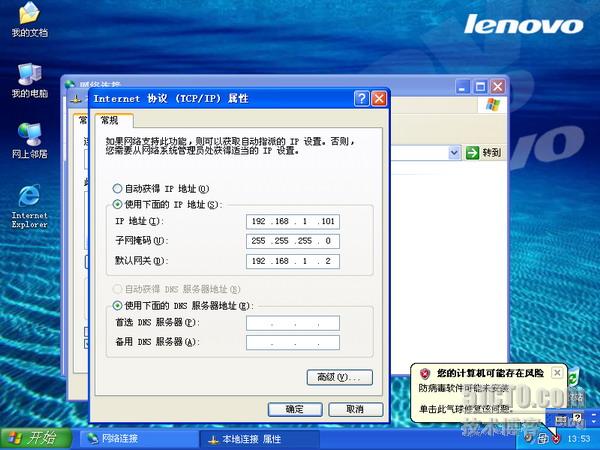
Task: Open the My Documents desktop icon
Action: tap(29, 19)
